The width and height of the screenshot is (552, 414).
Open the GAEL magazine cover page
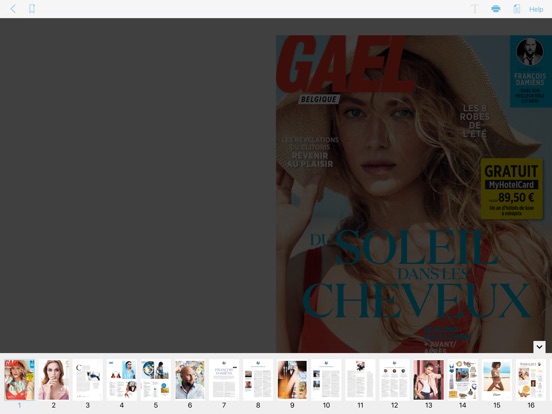click(x=414, y=194)
